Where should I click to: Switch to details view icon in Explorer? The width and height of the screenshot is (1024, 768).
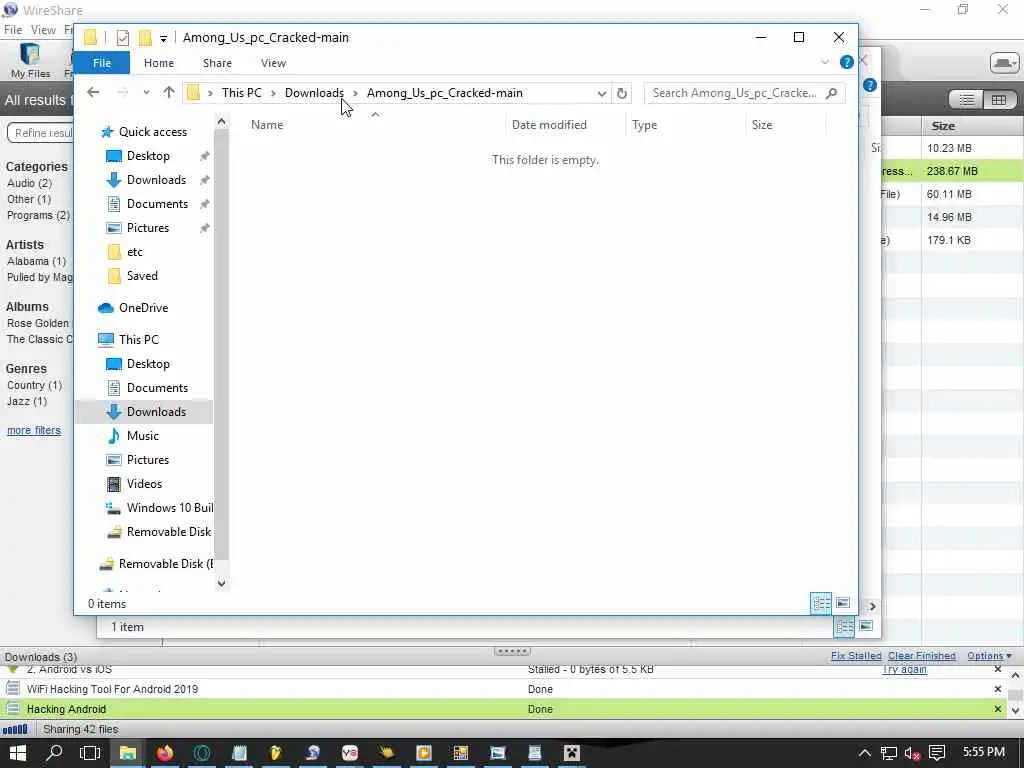pos(822,603)
